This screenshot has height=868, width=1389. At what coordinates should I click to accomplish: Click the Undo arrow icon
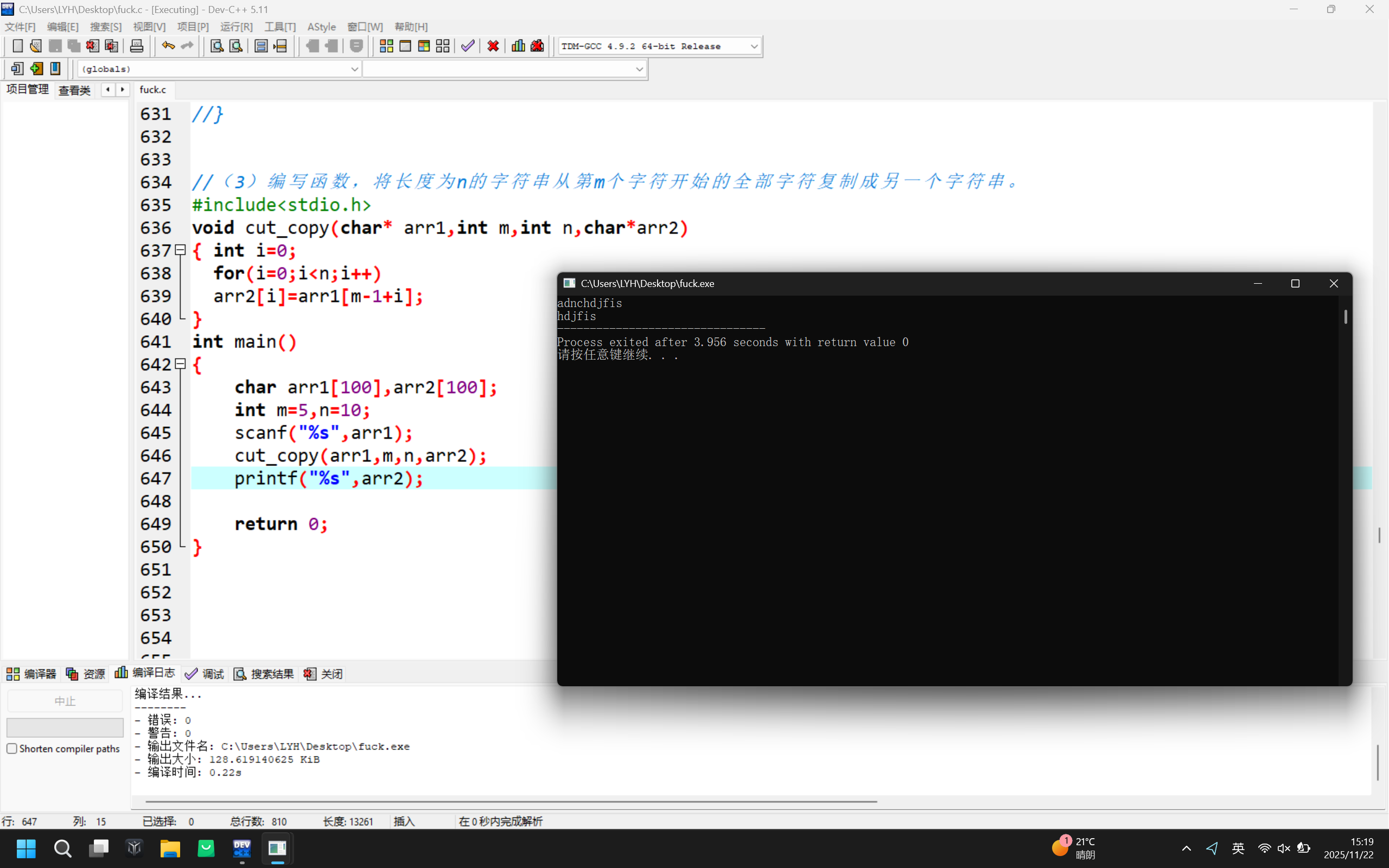tap(167, 46)
